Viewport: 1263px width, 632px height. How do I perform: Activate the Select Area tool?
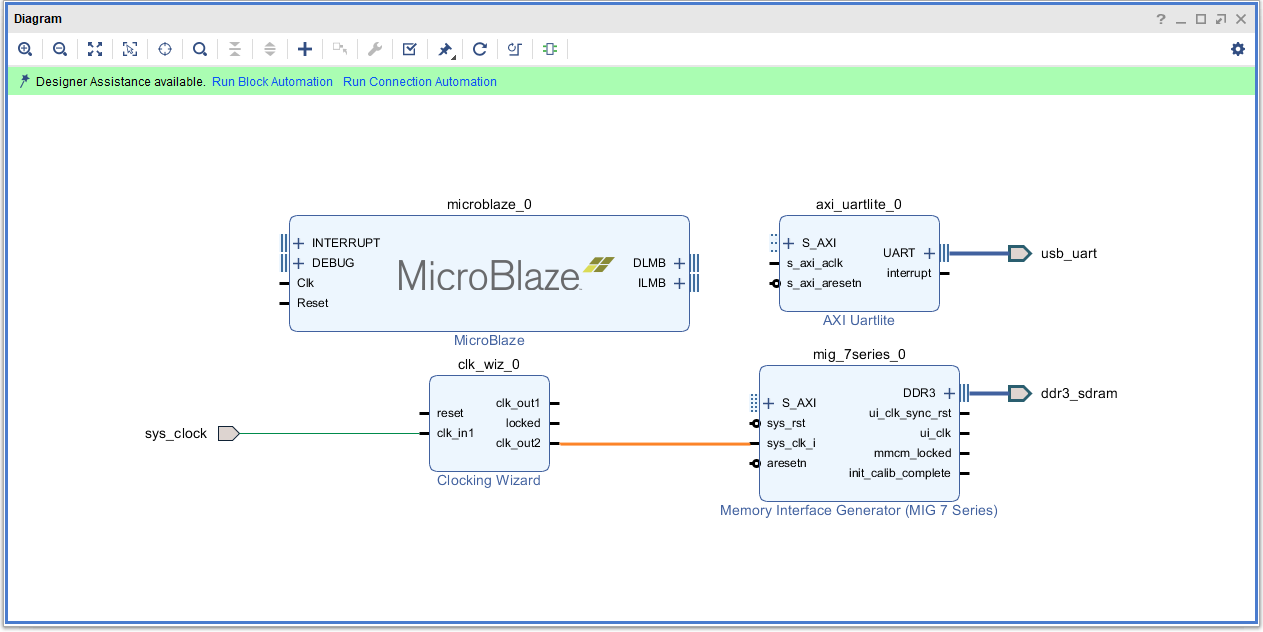click(130, 49)
